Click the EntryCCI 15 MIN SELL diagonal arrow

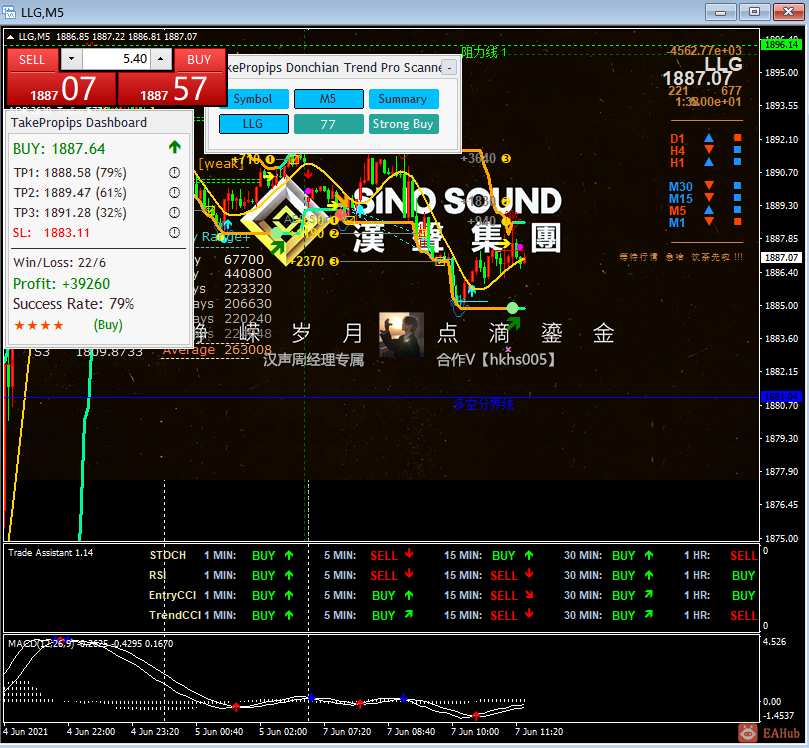pos(529,594)
